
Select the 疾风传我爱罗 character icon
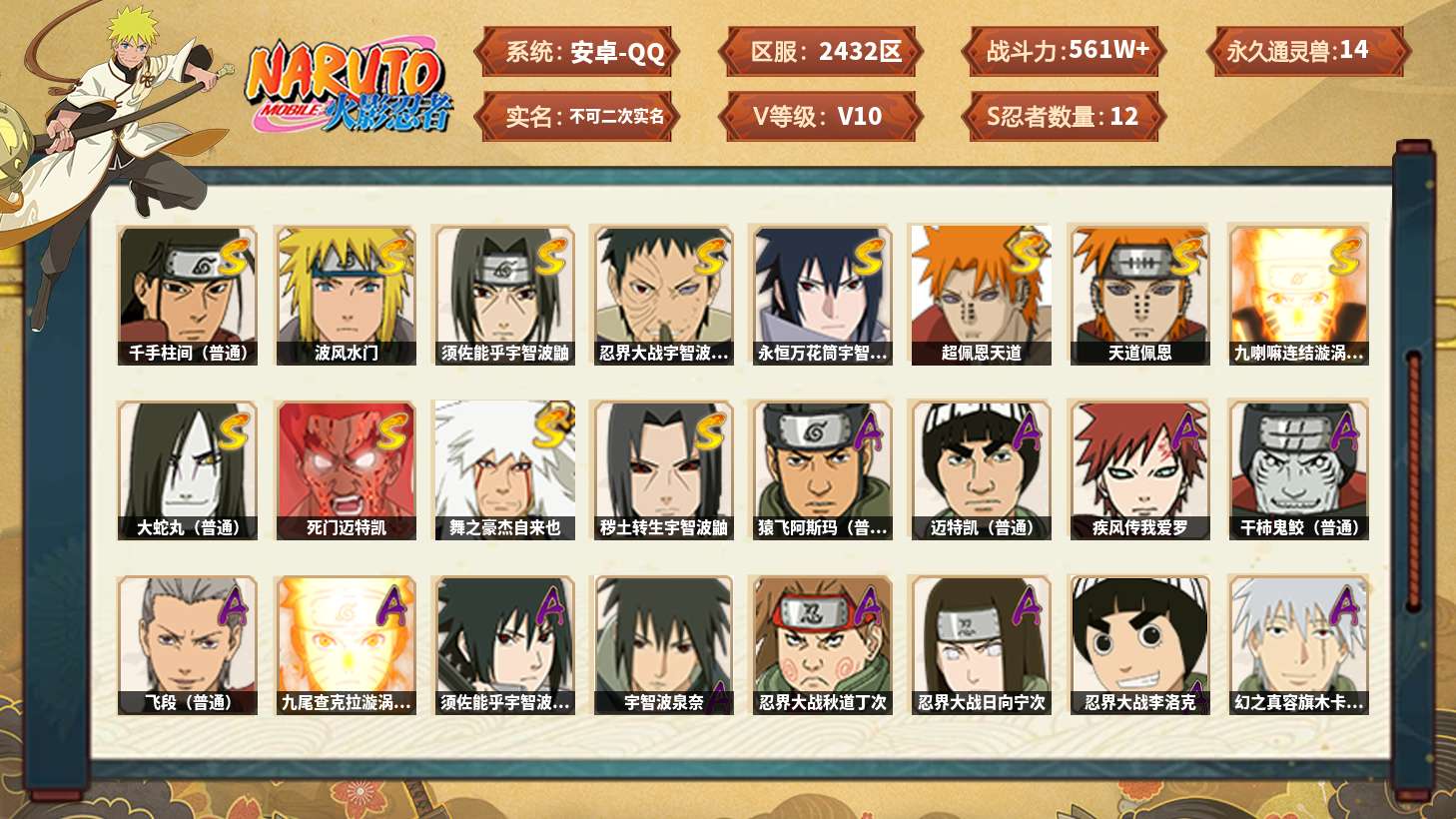[x=1139, y=470]
